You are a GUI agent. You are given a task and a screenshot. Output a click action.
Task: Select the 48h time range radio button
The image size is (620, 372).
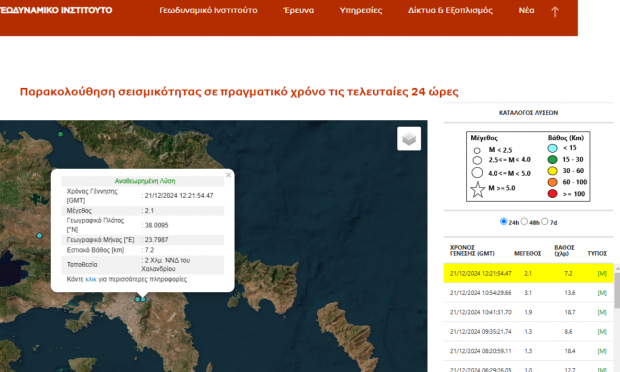(x=524, y=221)
